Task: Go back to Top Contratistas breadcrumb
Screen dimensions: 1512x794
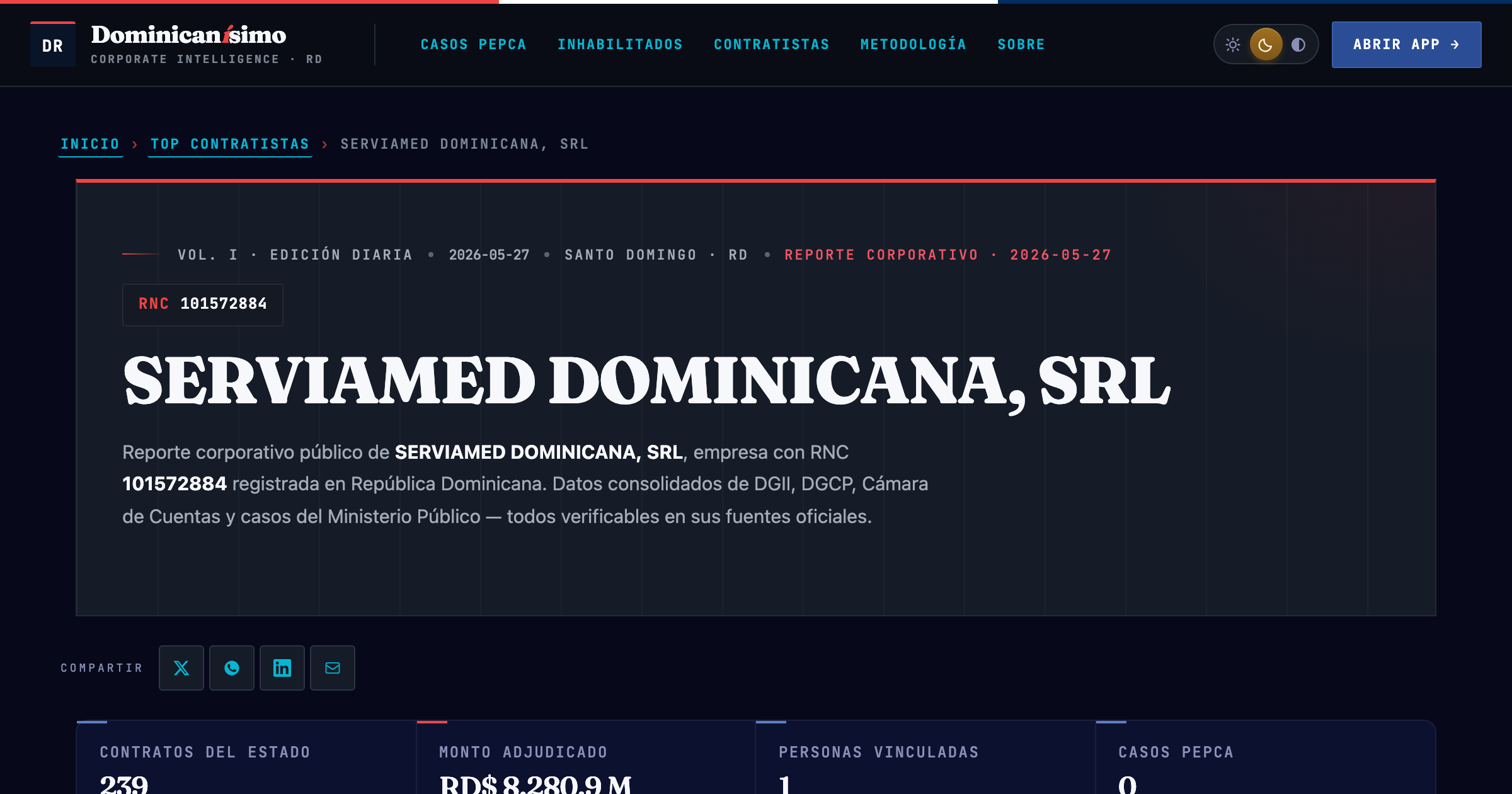Action: click(x=230, y=144)
